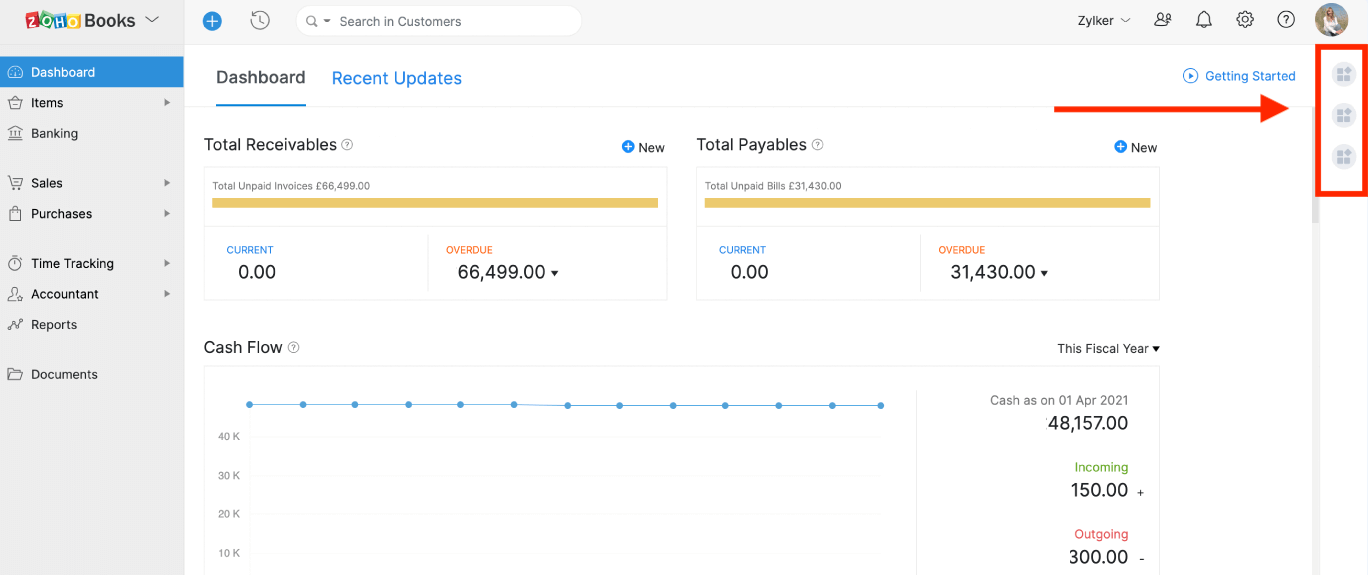Click the bottom widget icon in right sidebar
The width and height of the screenshot is (1368, 575).
[x=1343, y=156]
